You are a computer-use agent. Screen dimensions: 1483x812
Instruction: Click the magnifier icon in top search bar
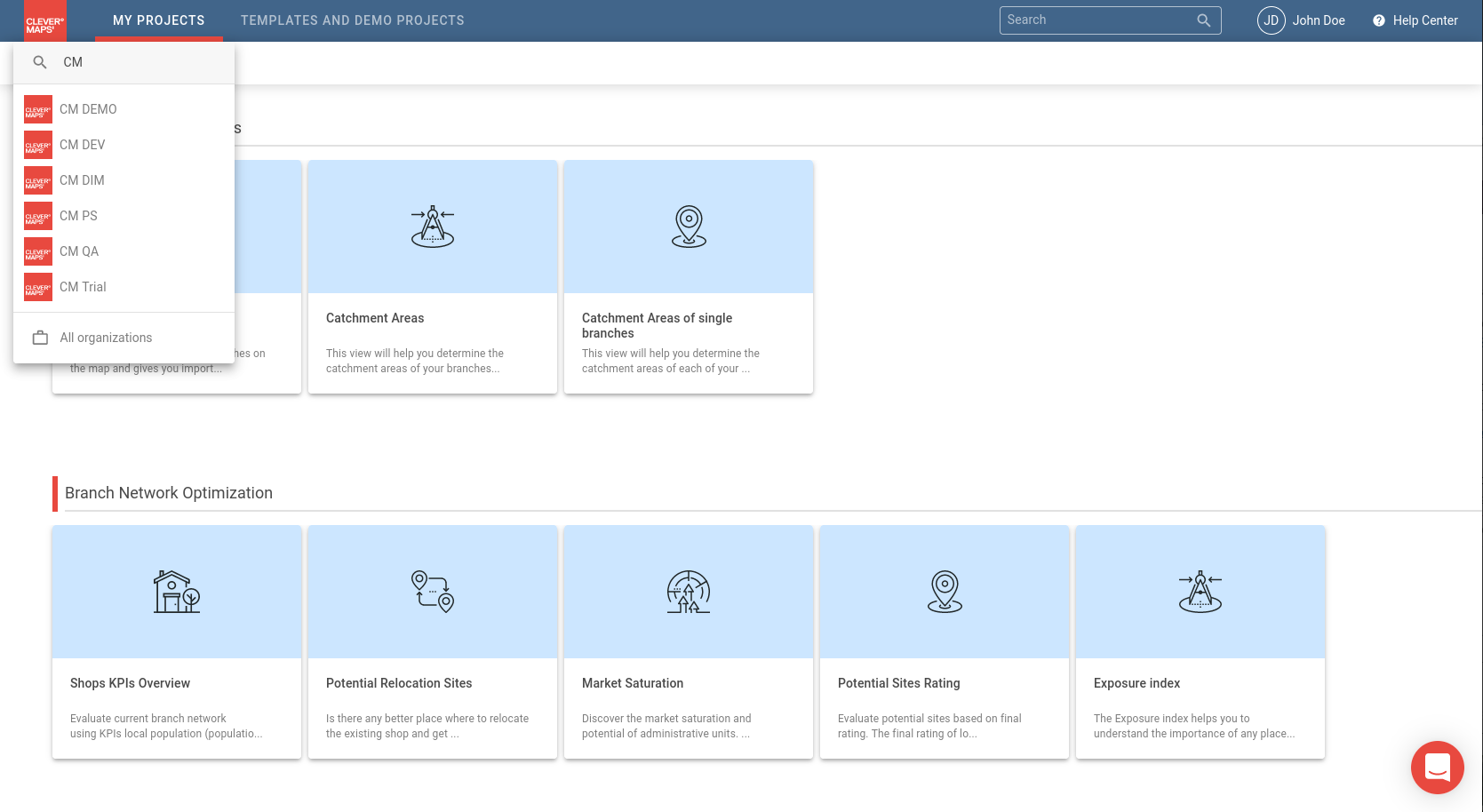[x=1203, y=20]
